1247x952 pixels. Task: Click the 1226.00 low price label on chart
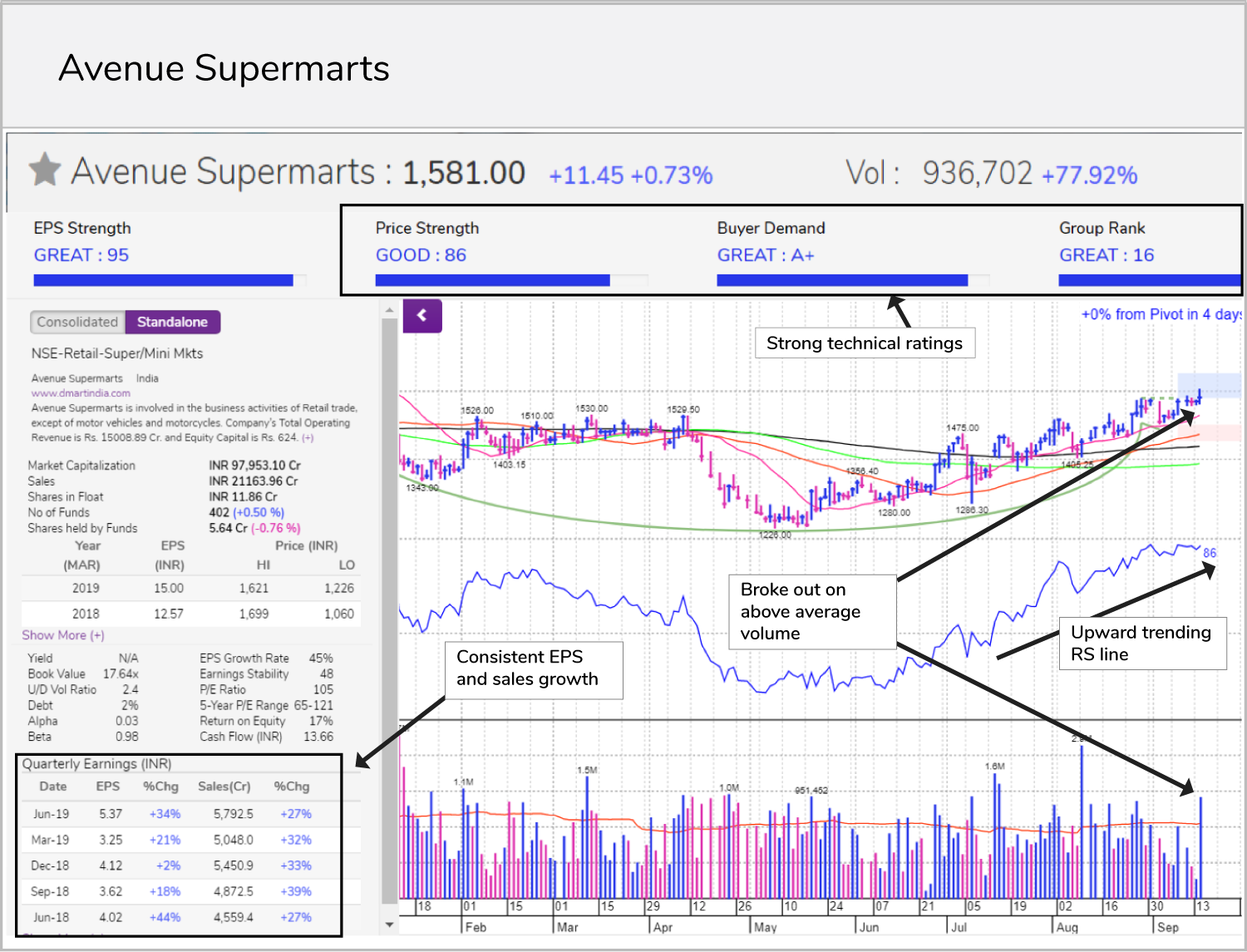click(x=775, y=535)
